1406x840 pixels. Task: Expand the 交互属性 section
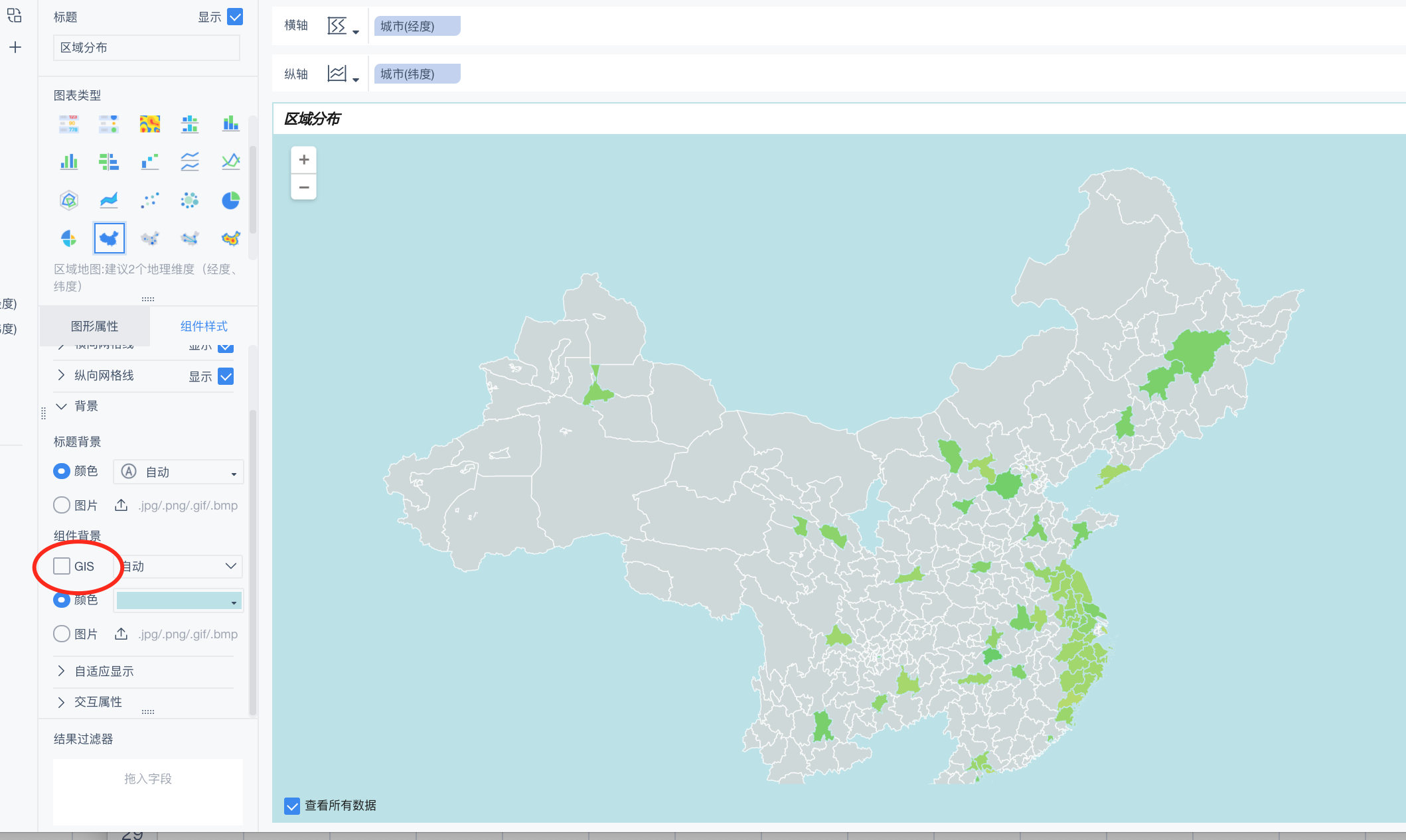click(x=61, y=702)
